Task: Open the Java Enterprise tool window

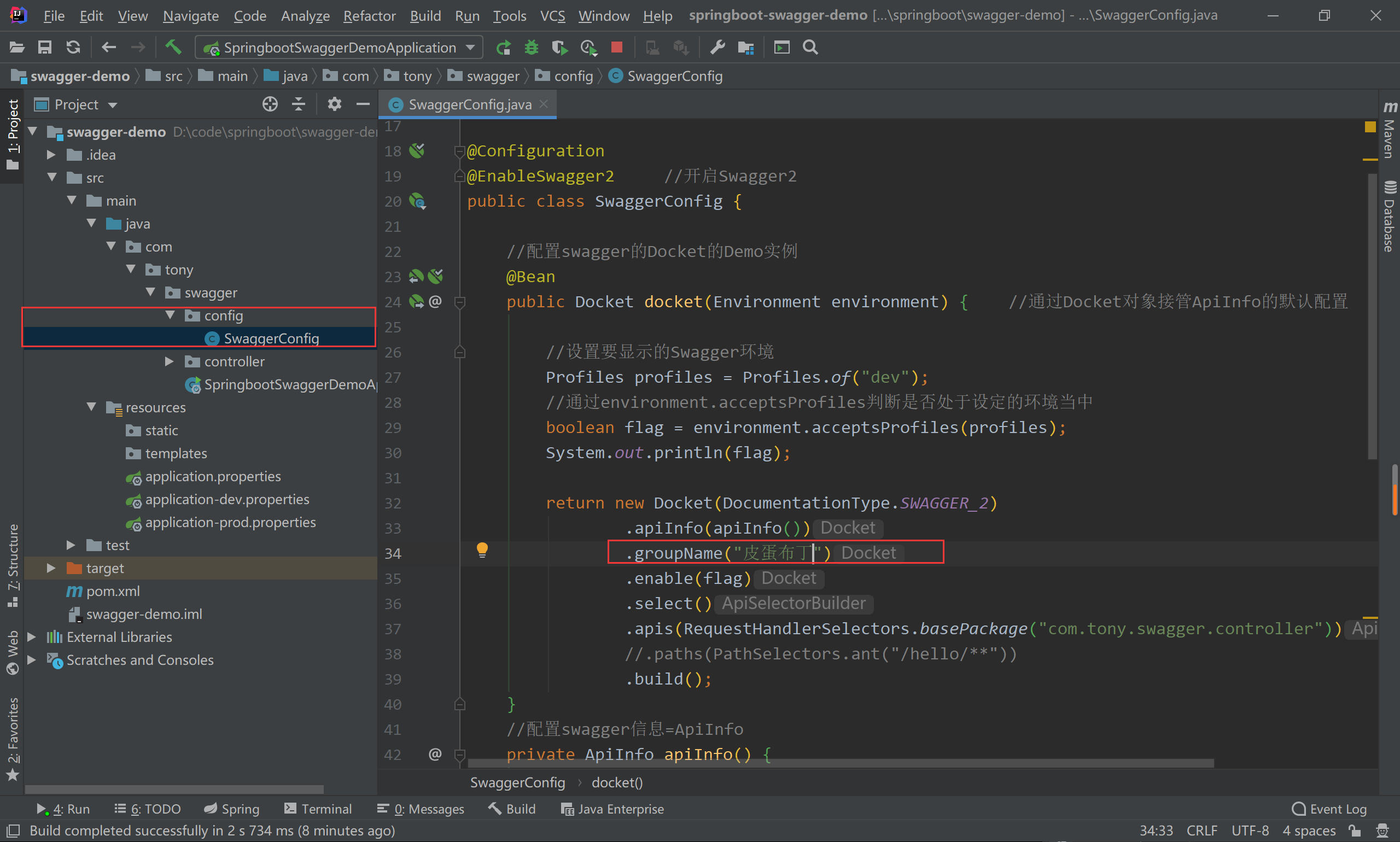Action: click(x=612, y=809)
